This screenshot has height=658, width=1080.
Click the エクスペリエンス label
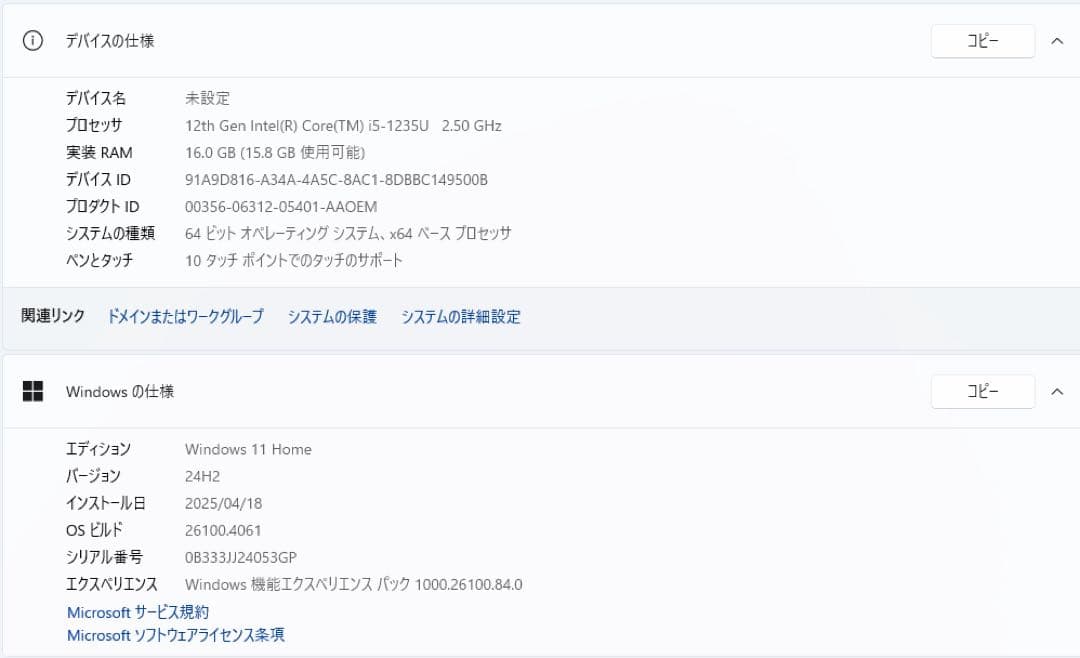(112, 584)
